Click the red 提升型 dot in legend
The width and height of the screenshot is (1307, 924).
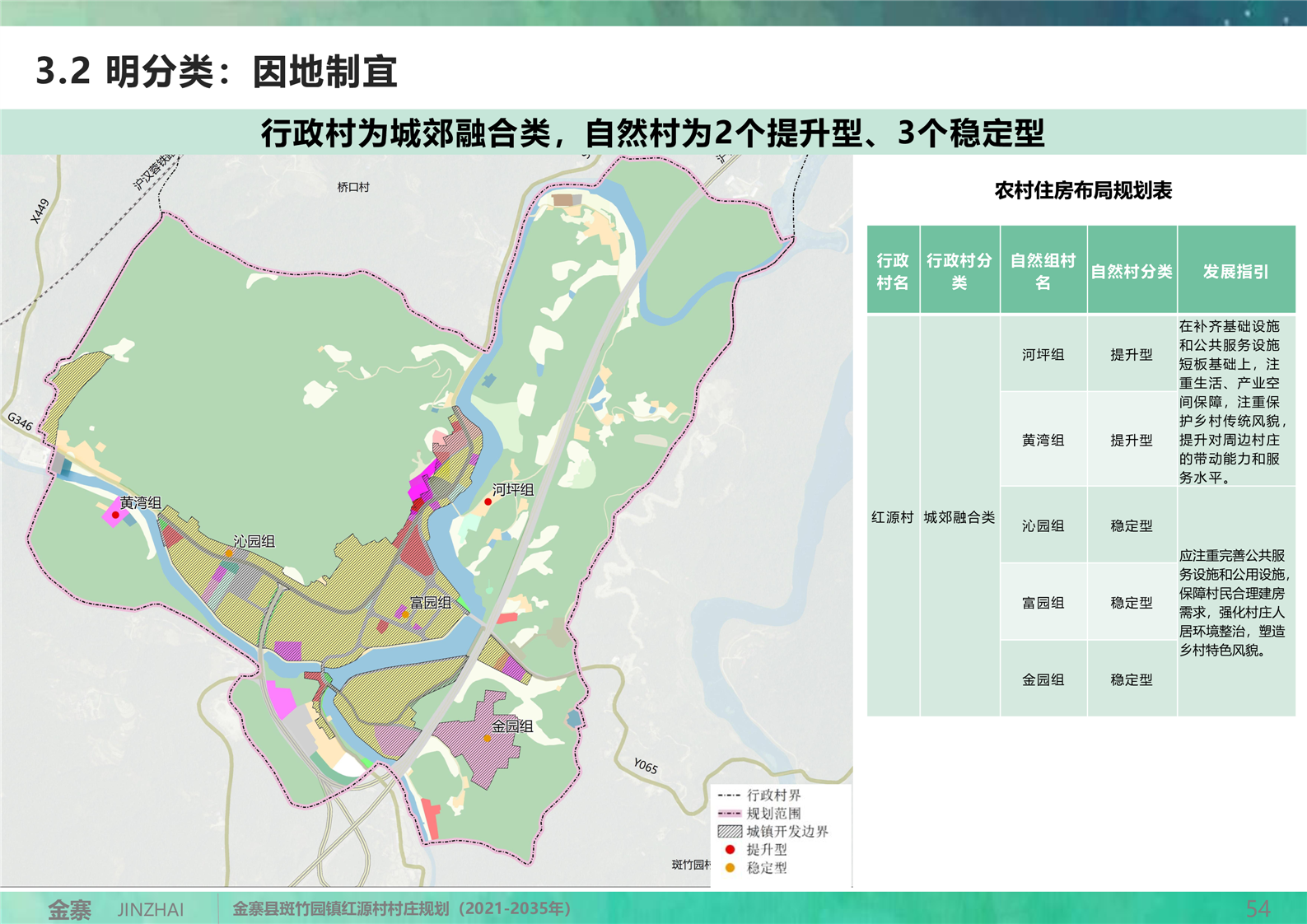tap(730, 850)
